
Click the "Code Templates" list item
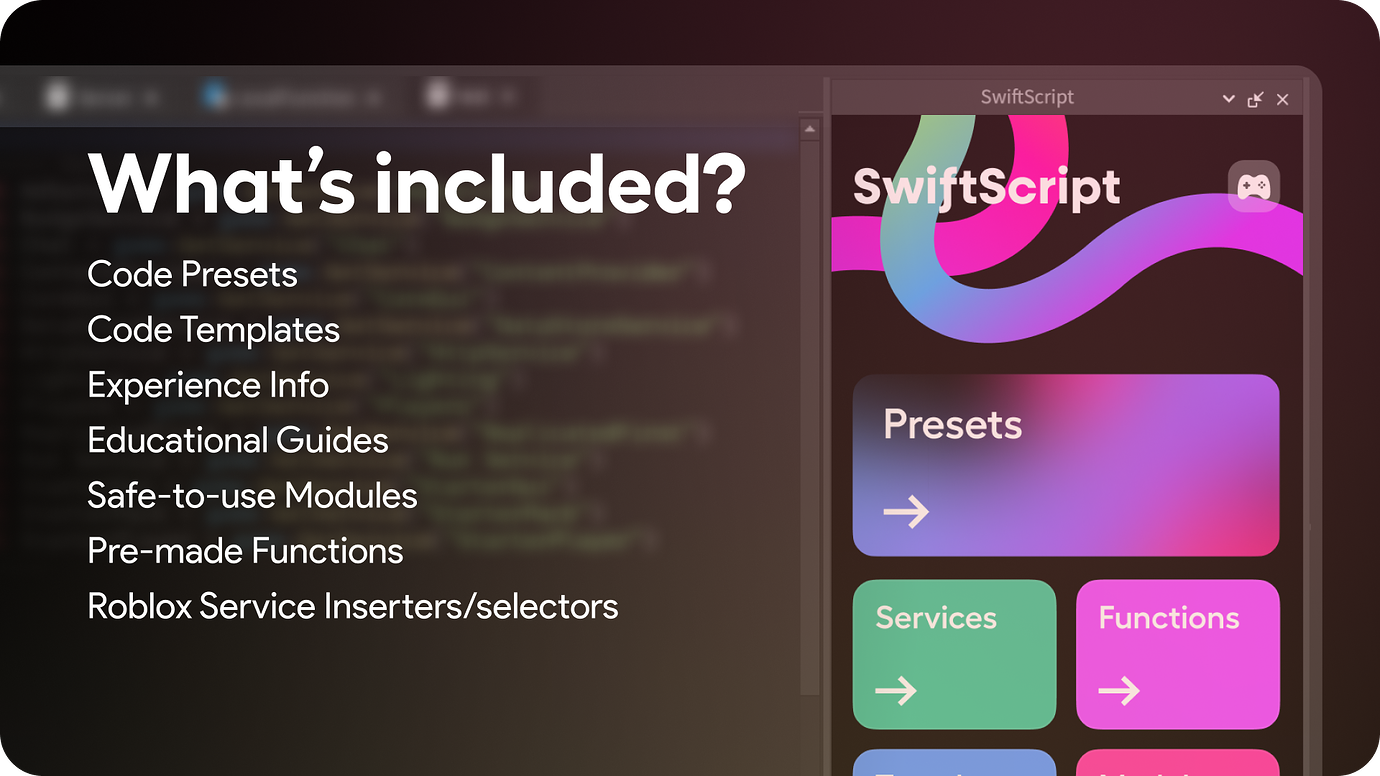(x=214, y=330)
